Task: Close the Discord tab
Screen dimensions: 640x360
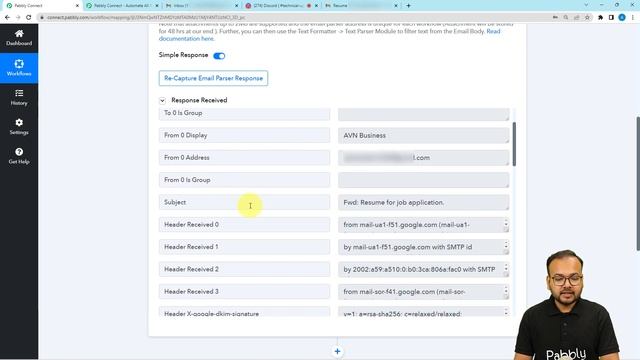Action: coord(316,6)
